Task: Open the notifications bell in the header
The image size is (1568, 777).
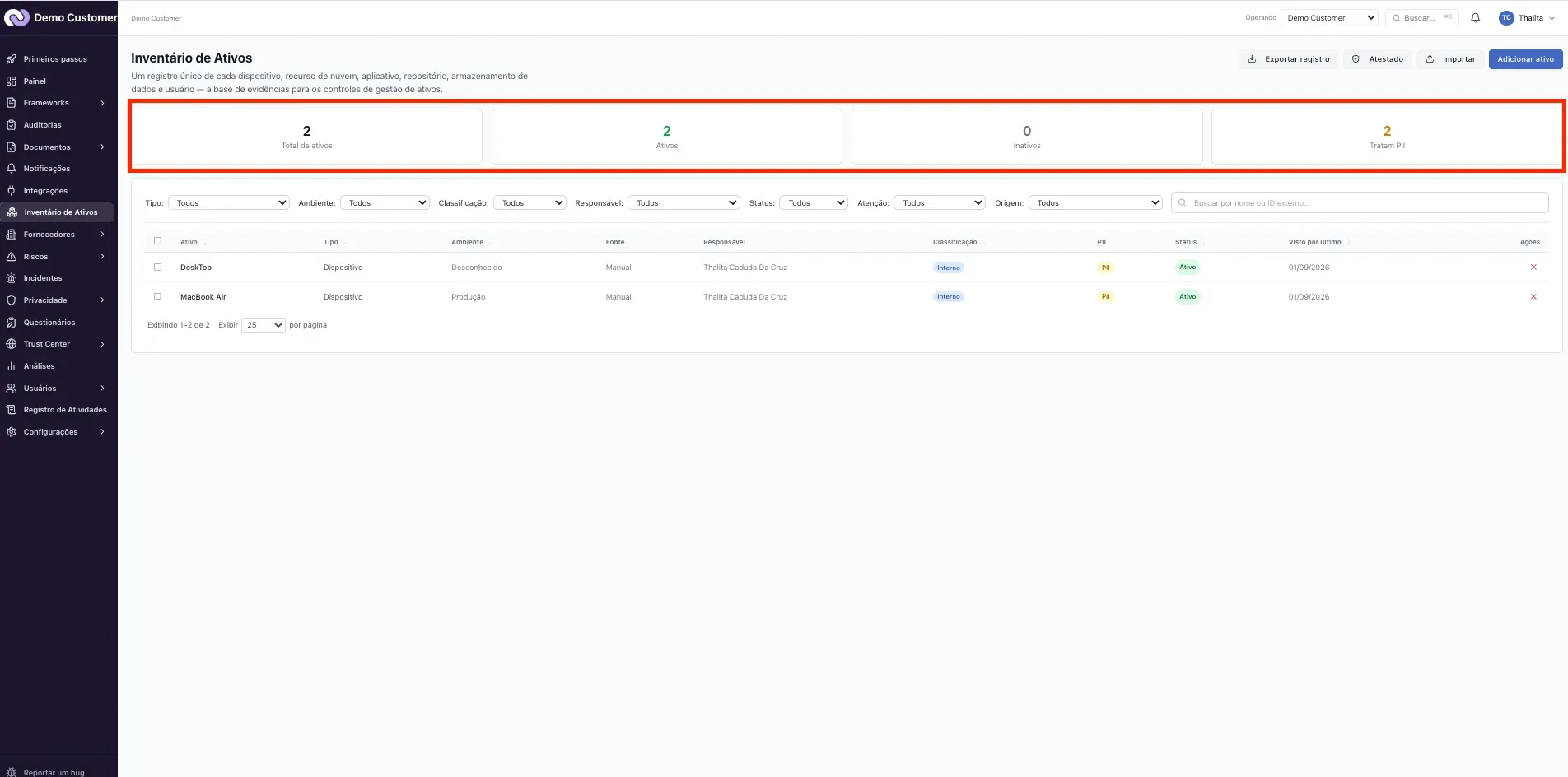Action: click(1475, 17)
